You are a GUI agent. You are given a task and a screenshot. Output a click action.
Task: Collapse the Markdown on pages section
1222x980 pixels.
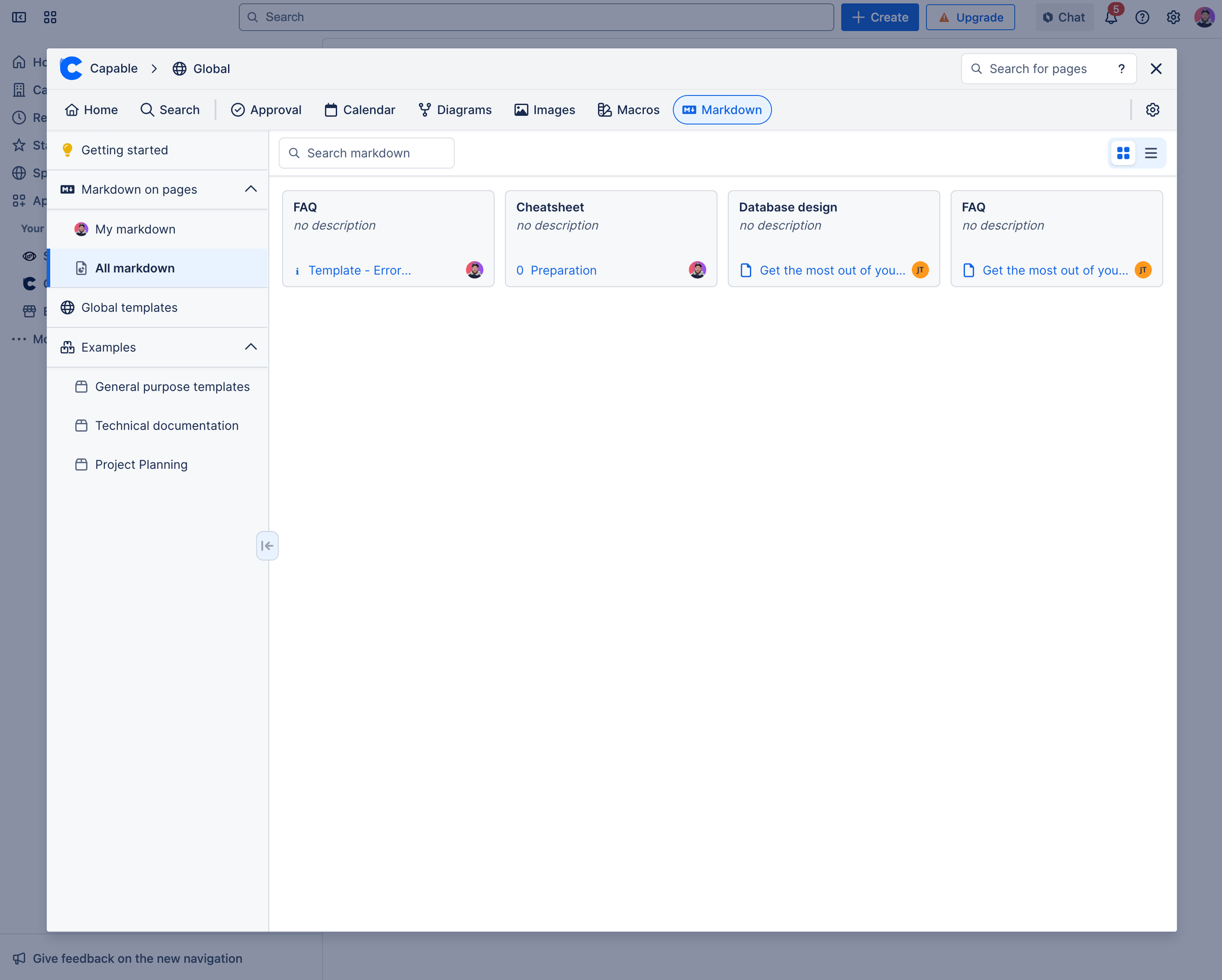coord(251,188)
